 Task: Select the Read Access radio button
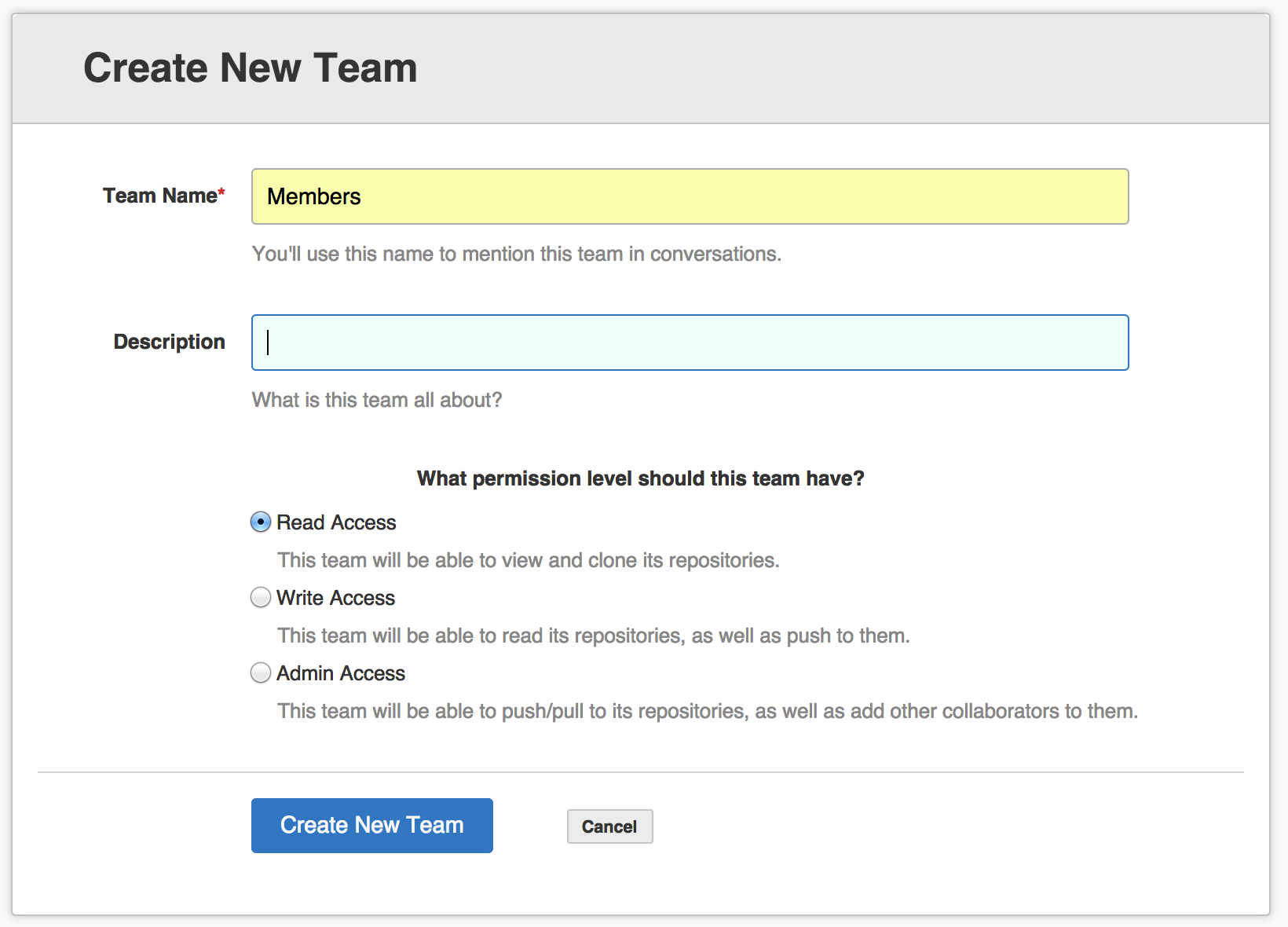261,522
